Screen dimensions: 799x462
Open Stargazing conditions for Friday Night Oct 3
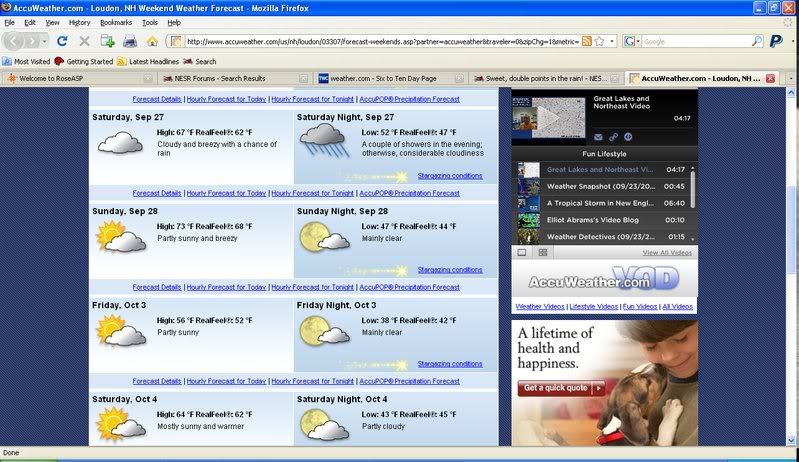(x=450, y=364)
